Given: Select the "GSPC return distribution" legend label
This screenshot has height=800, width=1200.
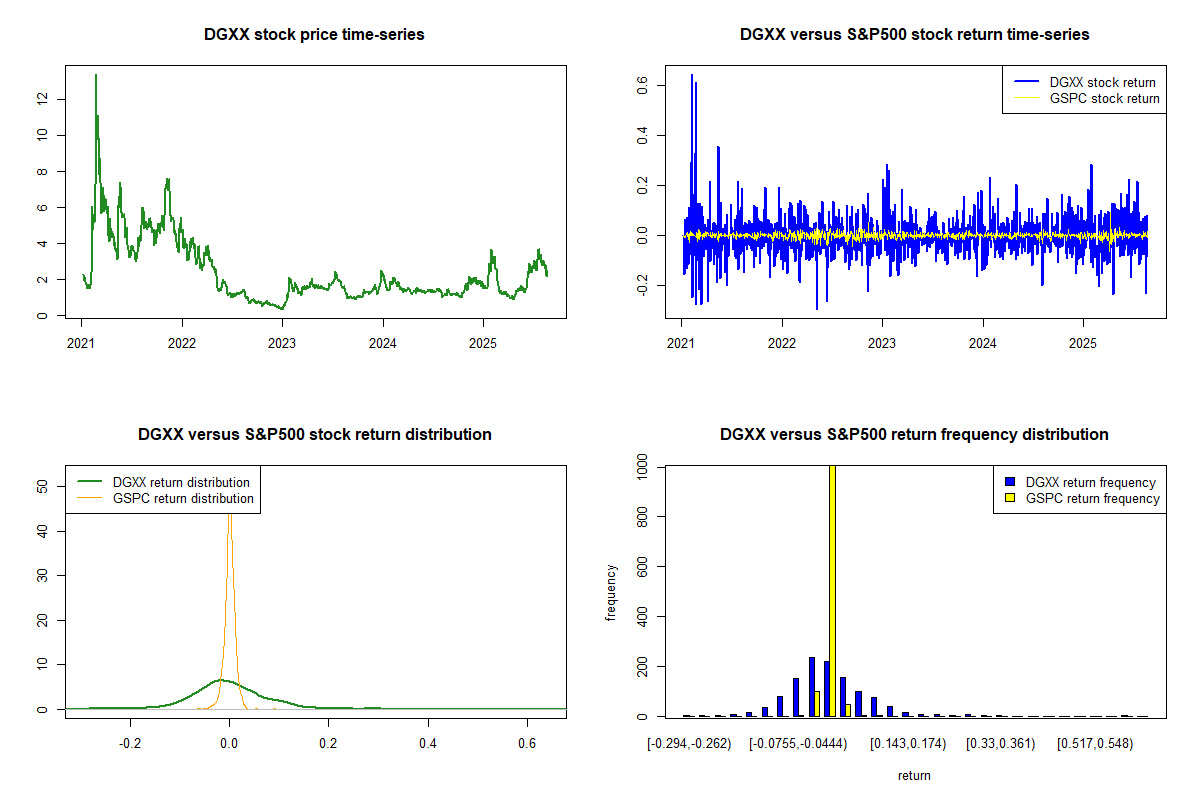Looking at the screenshot, I should pos(183,498).
